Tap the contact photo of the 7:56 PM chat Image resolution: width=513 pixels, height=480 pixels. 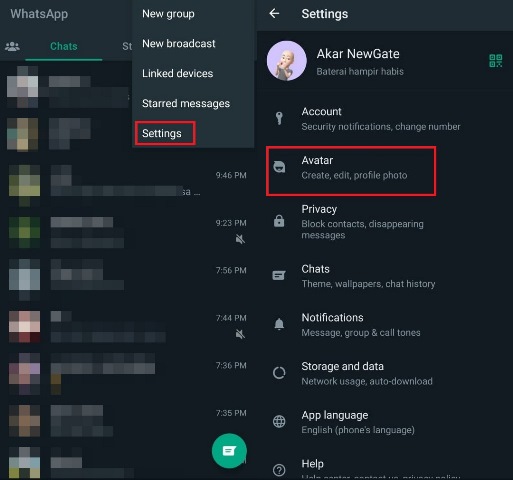tap(24, 279)
